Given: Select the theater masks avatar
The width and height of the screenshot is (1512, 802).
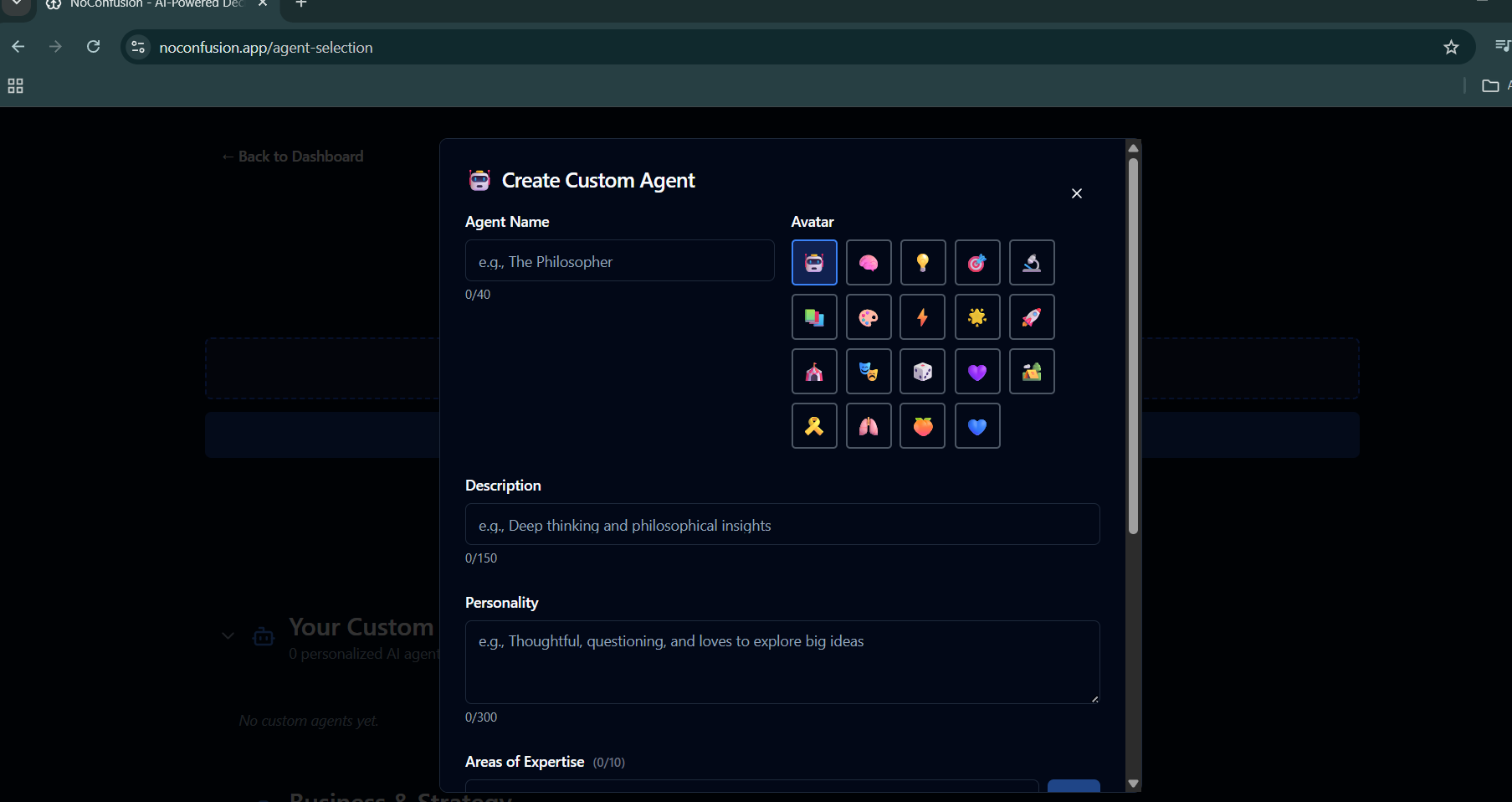Looking at the screenshot, I should (x=869, y=372).
